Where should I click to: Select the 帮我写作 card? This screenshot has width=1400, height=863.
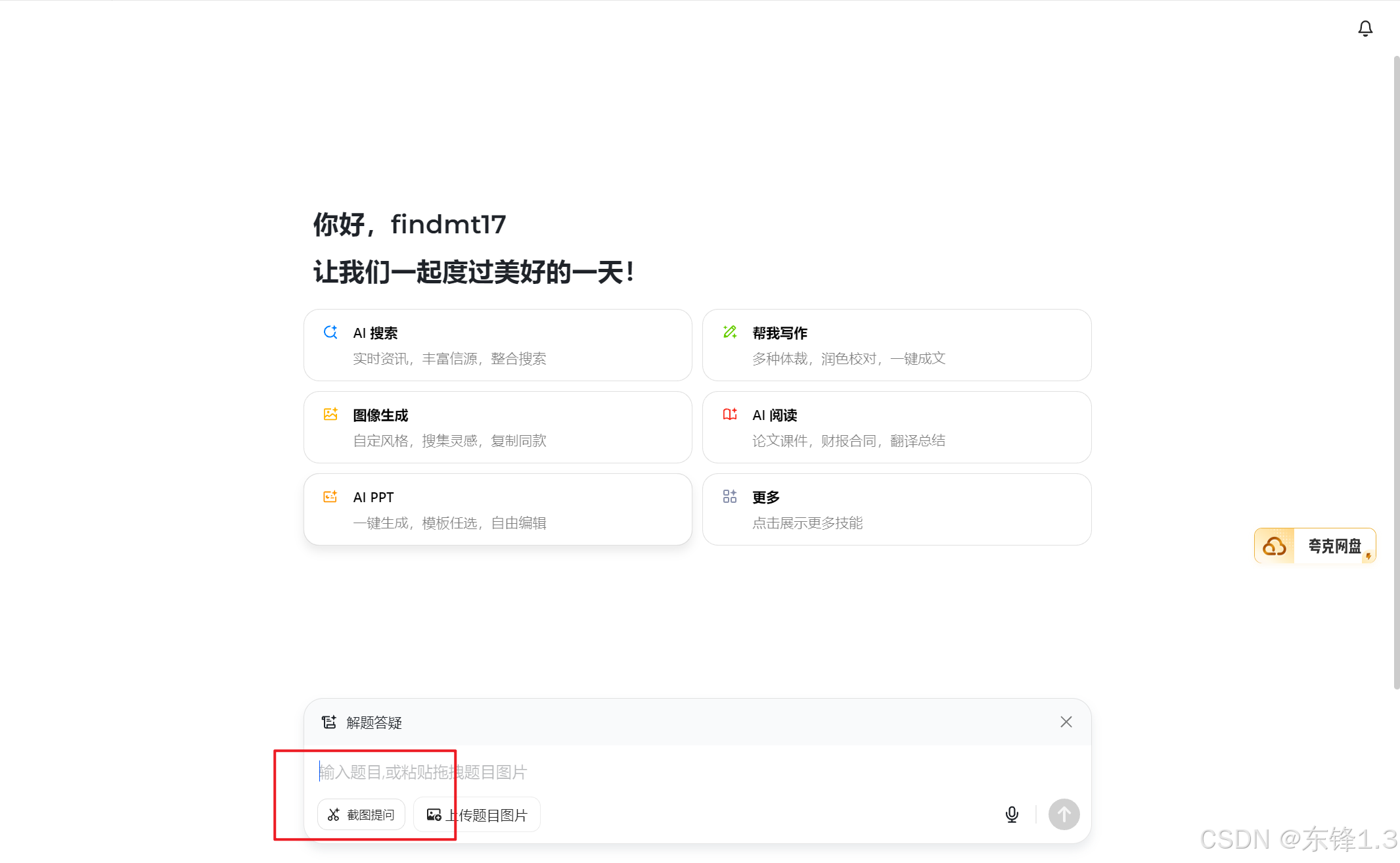point(896,345)
